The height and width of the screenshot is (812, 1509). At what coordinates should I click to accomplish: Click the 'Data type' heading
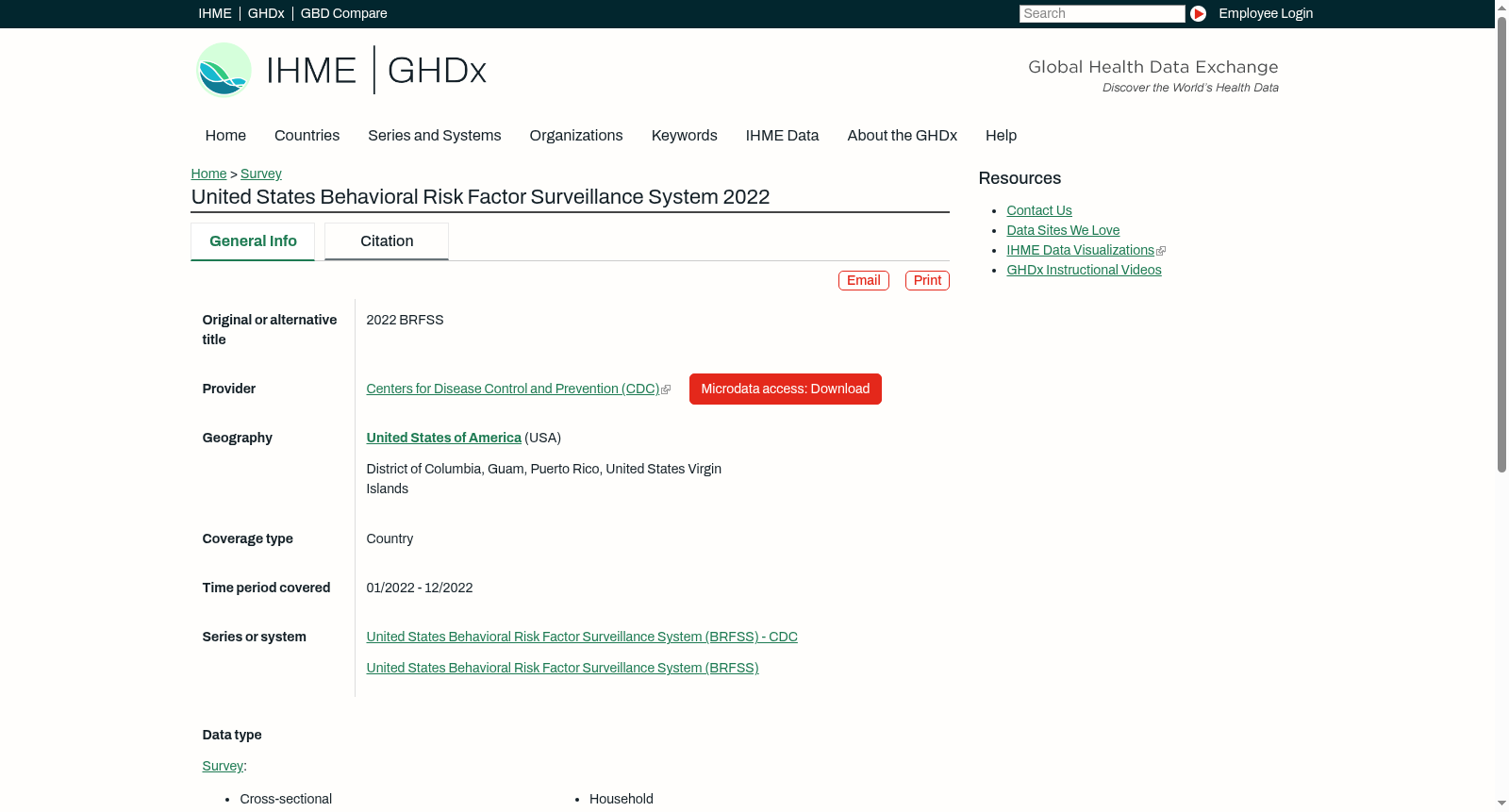[232, 735]
